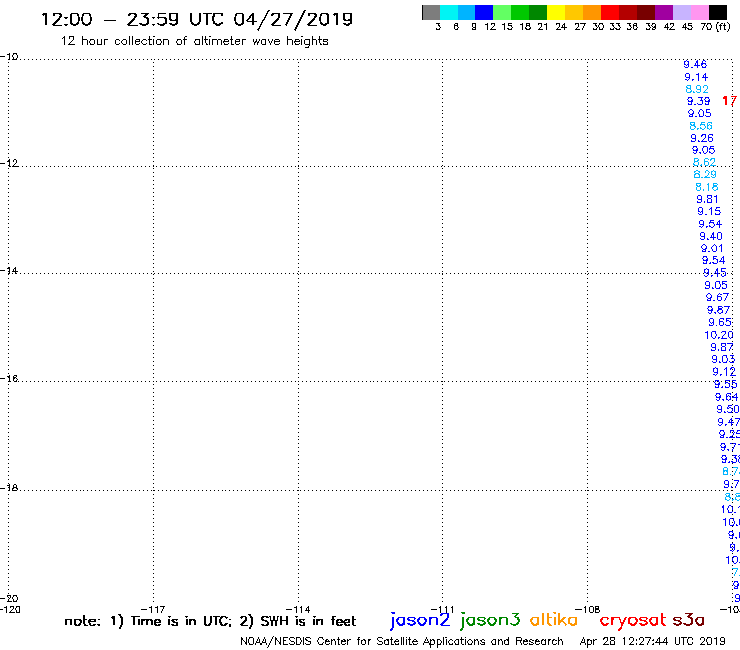Screen dimensions: 740x650
Task: Select the cryosat legend label
Action: 633,620
